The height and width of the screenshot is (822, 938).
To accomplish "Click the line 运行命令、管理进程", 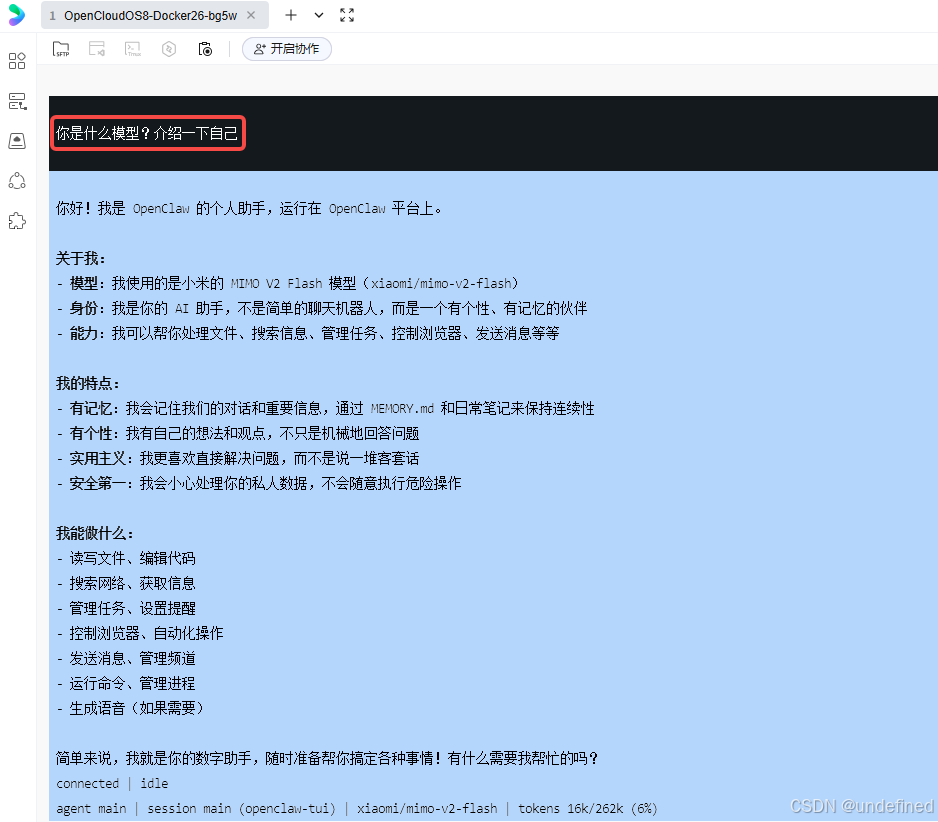I will [x=126, y=684].
